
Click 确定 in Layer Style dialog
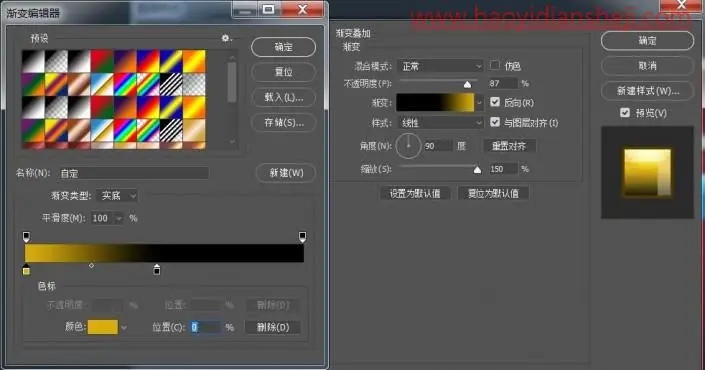point(647,41)
